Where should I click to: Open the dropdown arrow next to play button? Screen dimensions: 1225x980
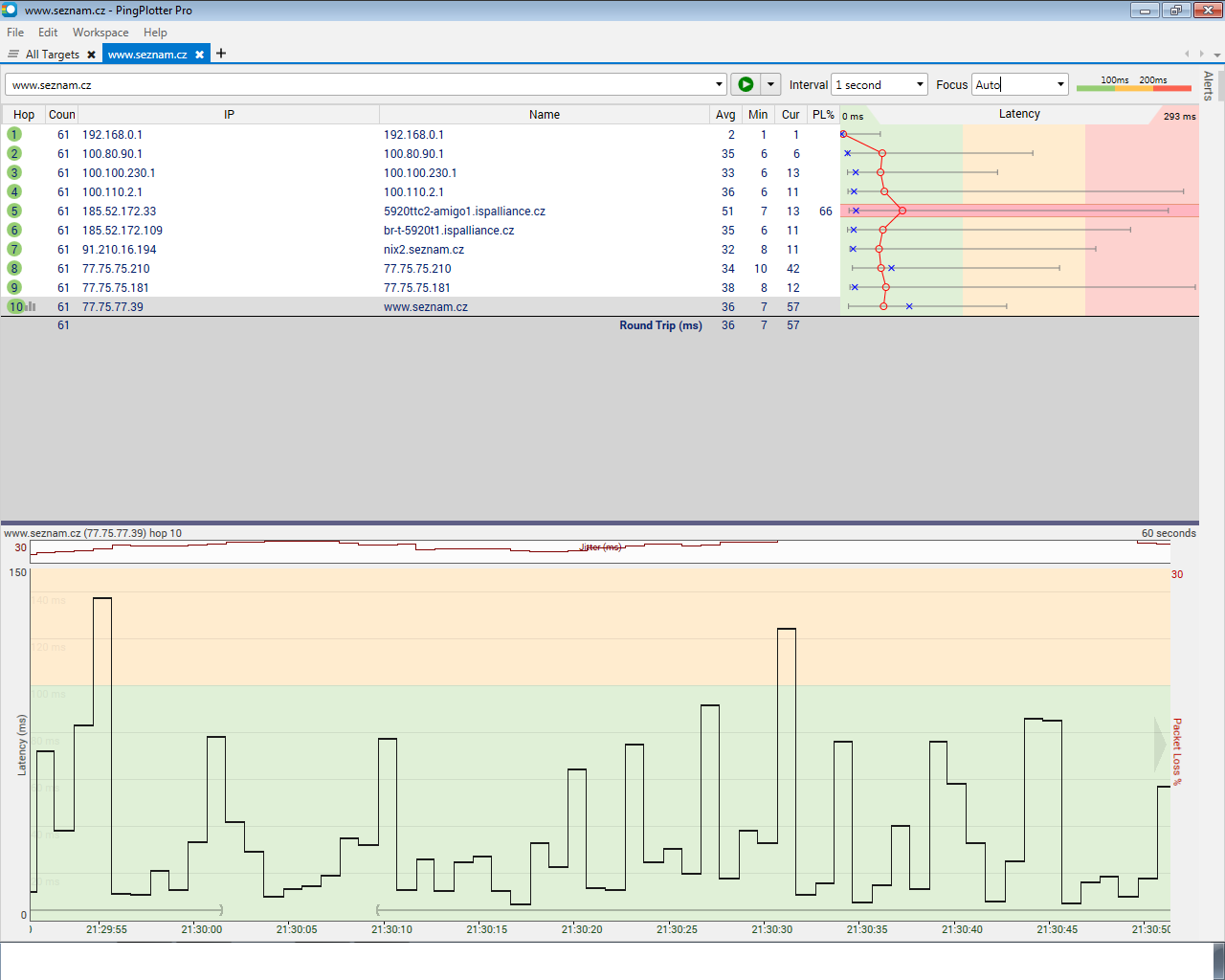(770, 84)
